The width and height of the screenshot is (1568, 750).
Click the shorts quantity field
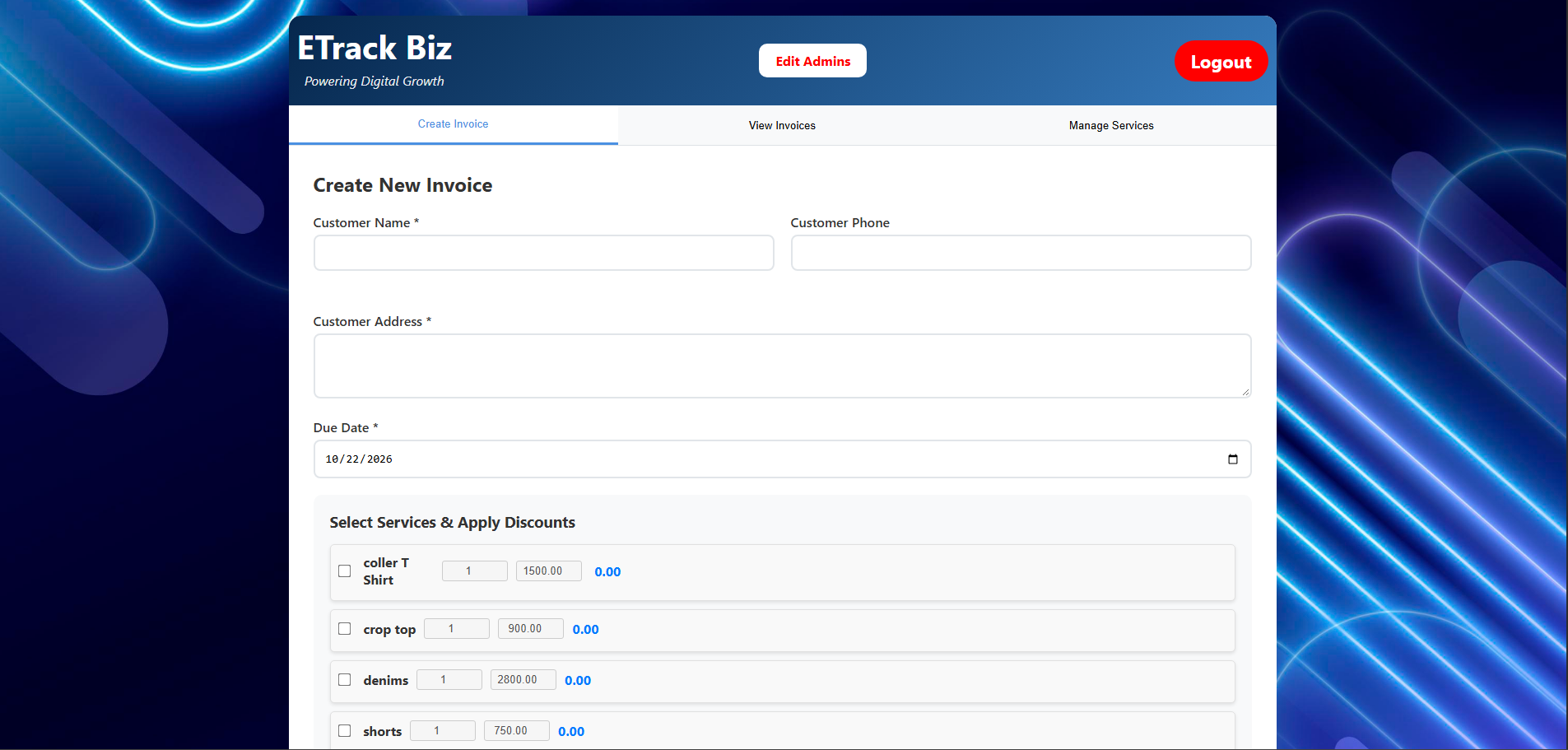coord(443,730)
